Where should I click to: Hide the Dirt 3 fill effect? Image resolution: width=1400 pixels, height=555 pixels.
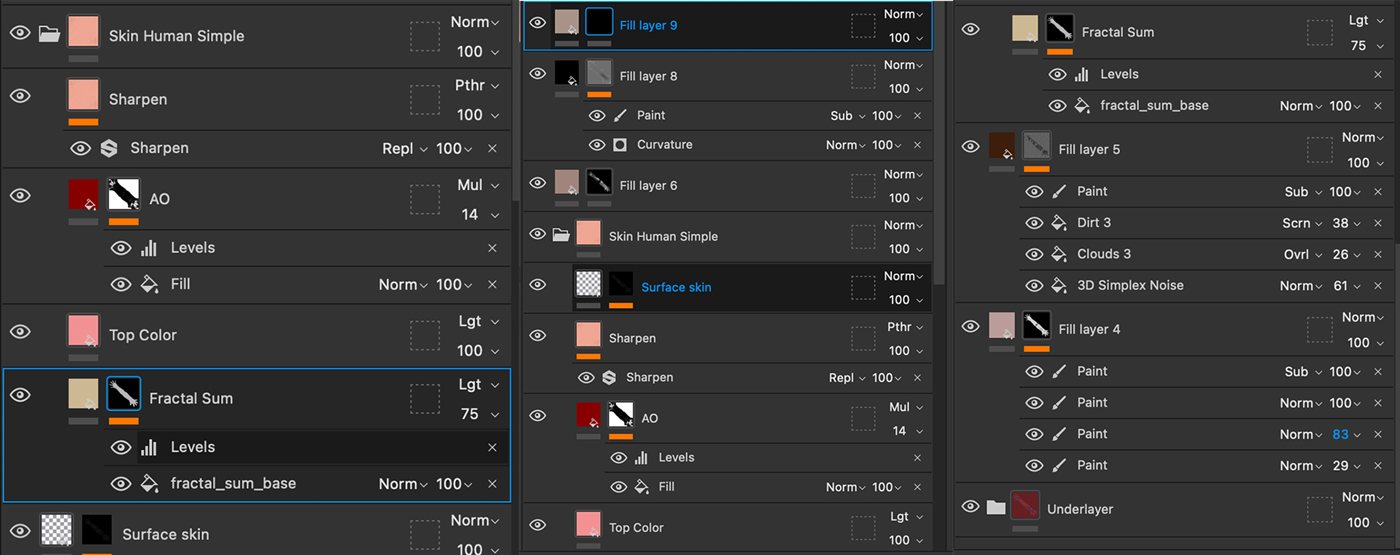[x=1034, y=223]
